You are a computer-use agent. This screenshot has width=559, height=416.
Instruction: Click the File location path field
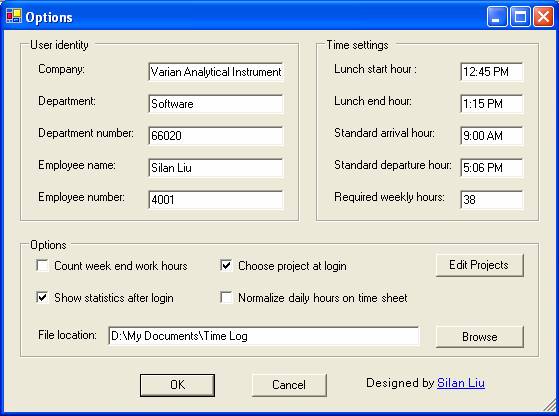(x=264, y=336)
